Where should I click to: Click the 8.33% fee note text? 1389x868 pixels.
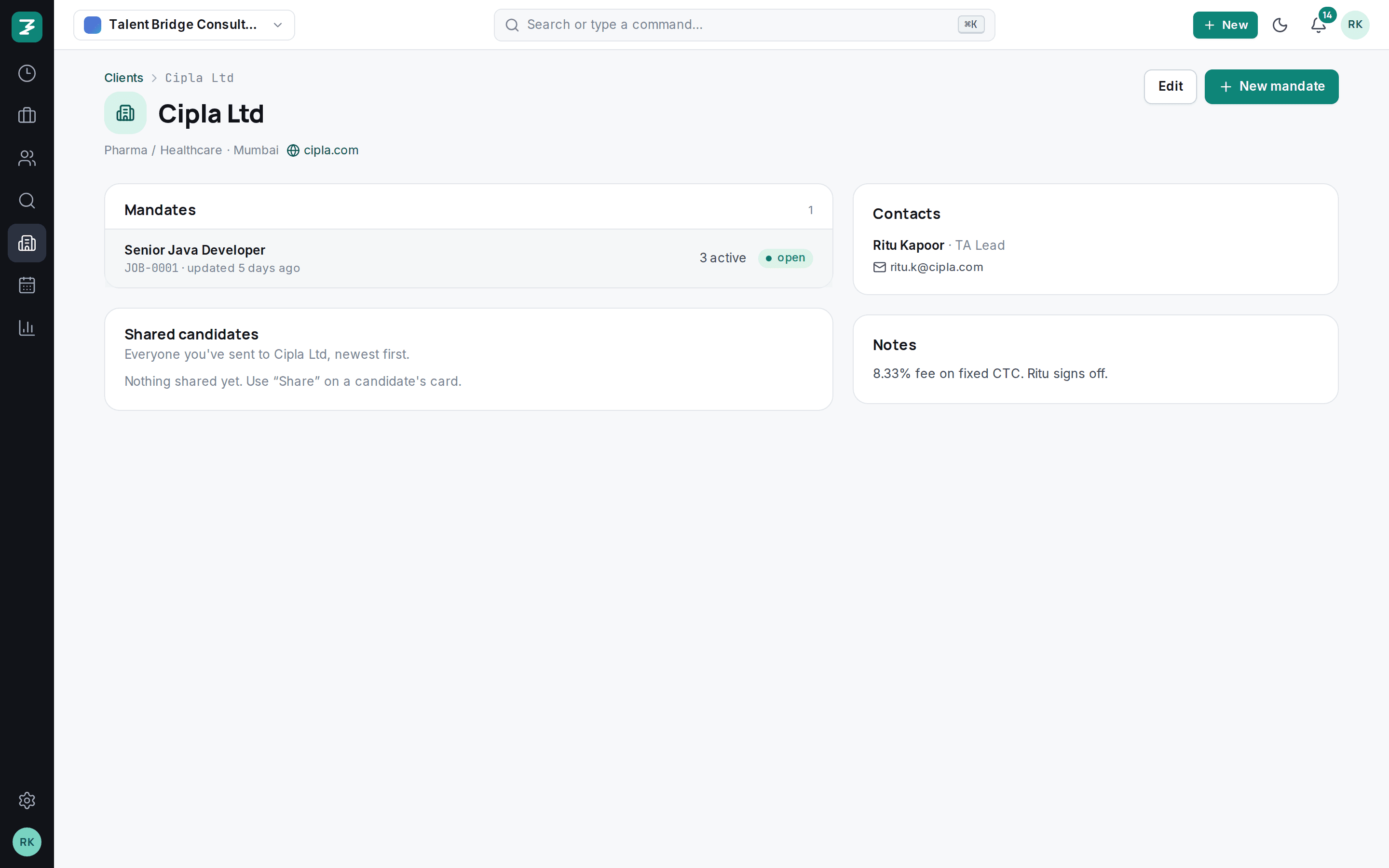point(990,374)
